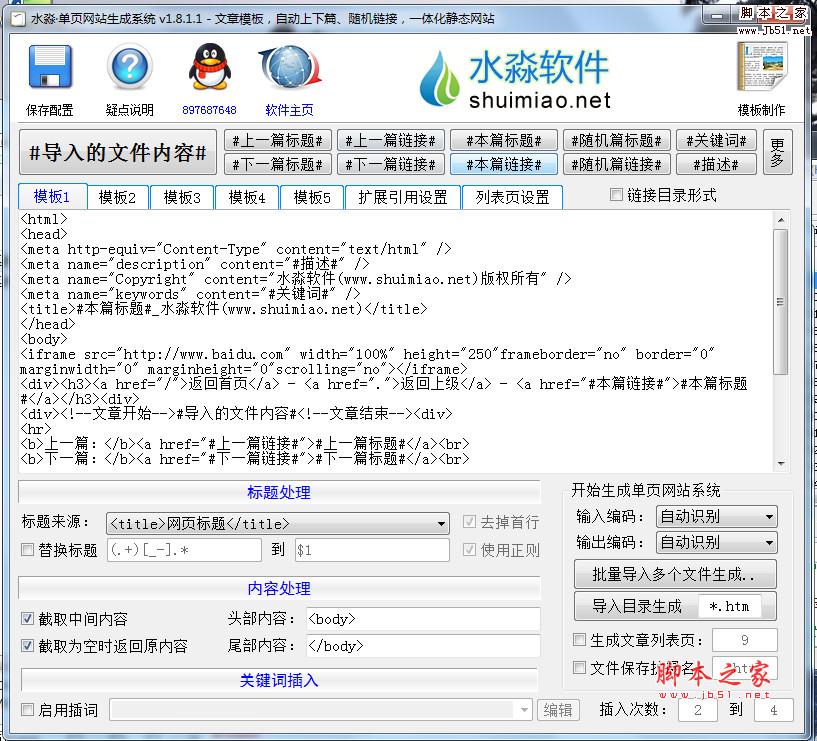
Task: Toggle the 使用正则 checkbox
Action: click(469, 550)
